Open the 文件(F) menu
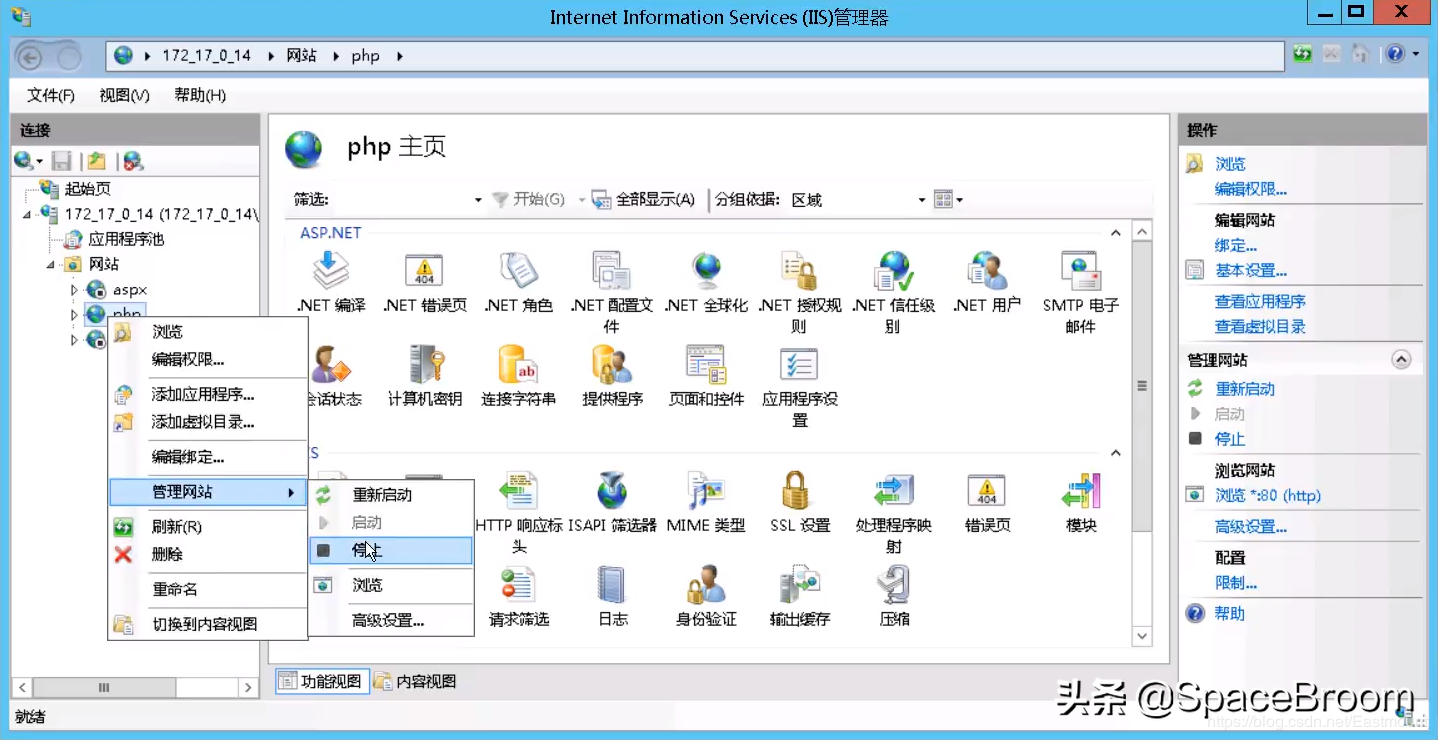 click(x=51, y=95)
